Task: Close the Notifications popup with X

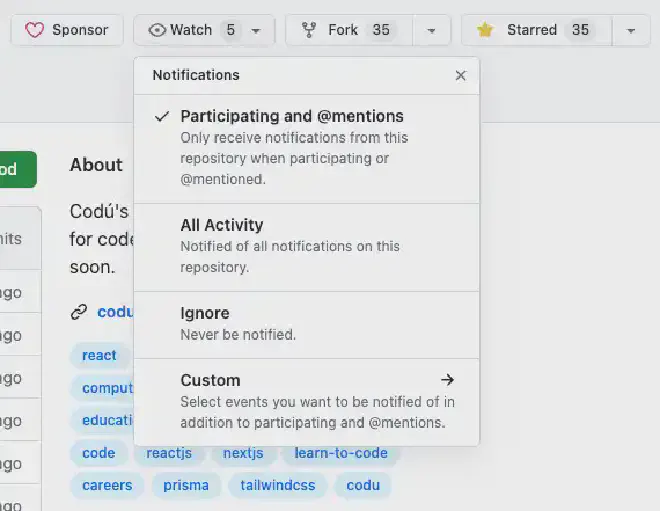Action: [x=460, y=75]
